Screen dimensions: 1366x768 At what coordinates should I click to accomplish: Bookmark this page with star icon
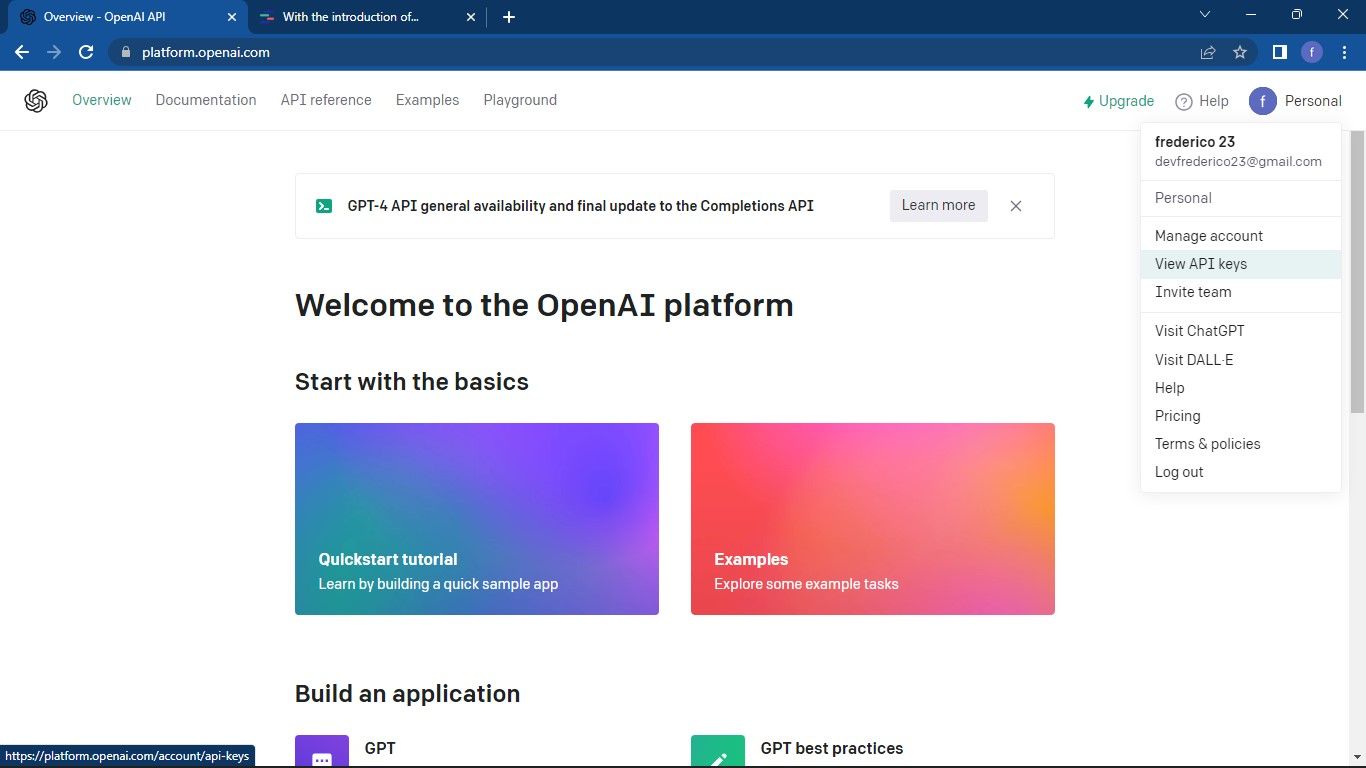click(x=1240, y=52)
